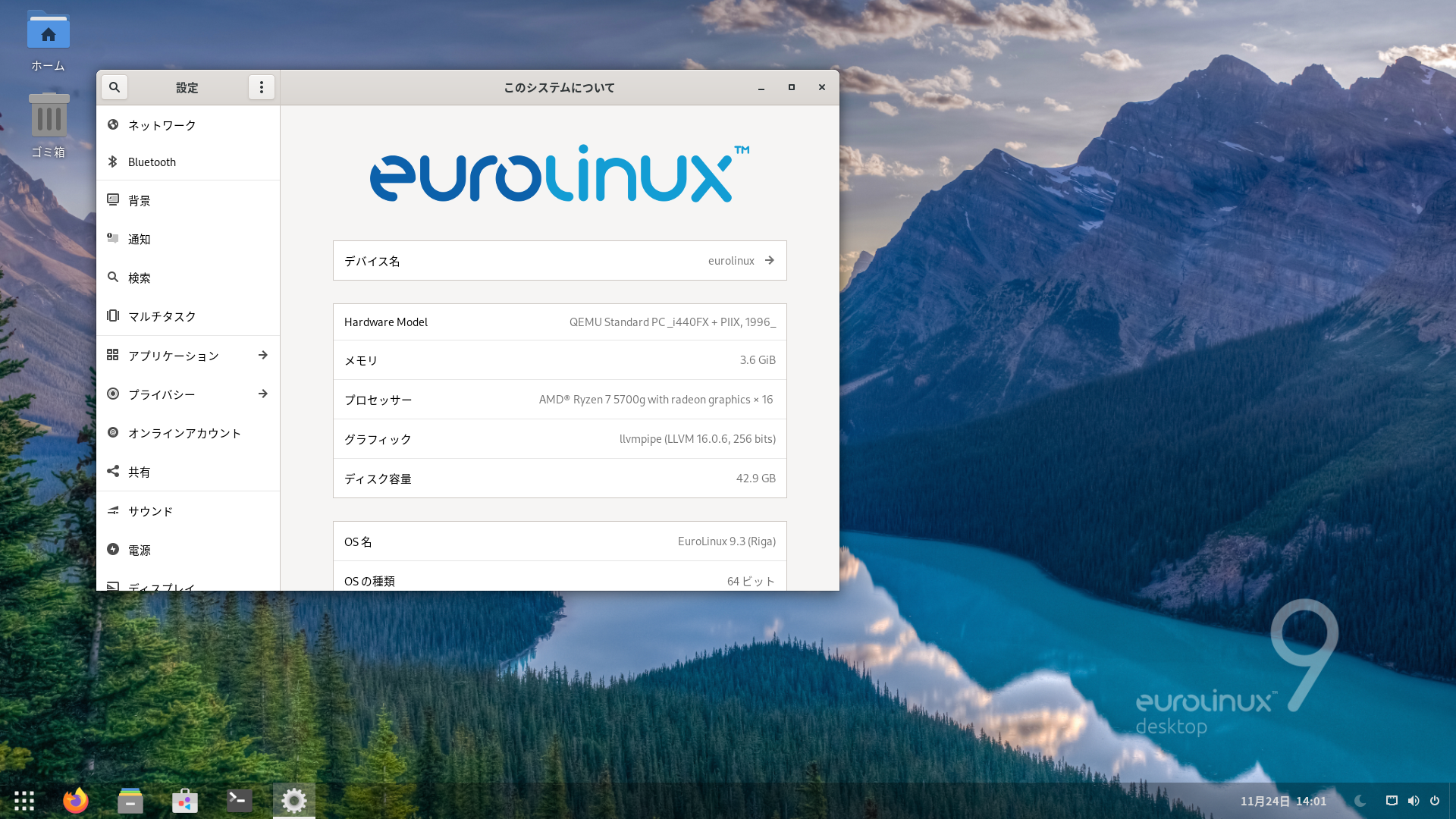Toggle night light moon icon in tray

(1360, 801)
